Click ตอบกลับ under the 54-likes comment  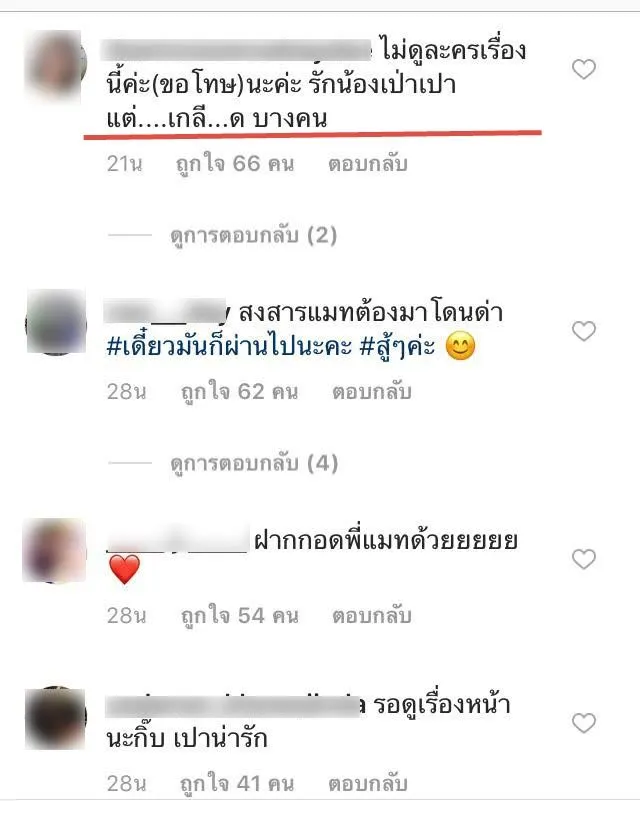tap(371, 615)
